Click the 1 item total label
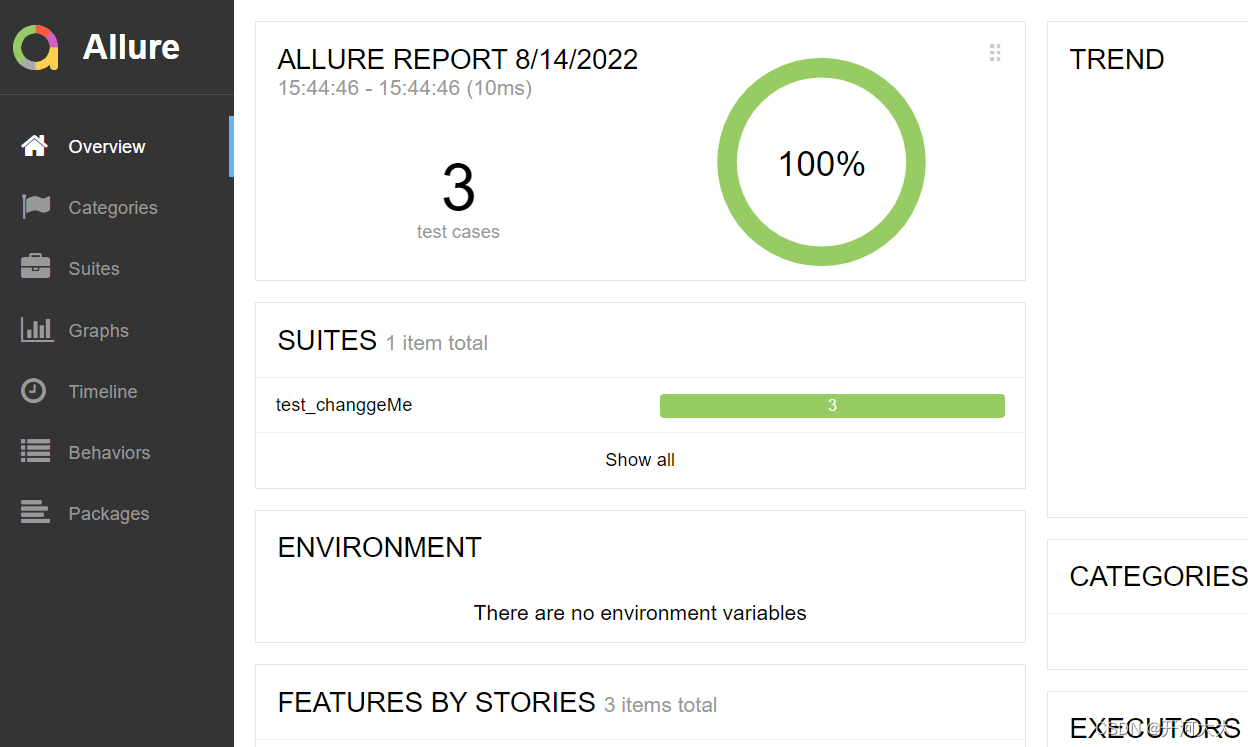The image size is (1248, 747). click(x=437, y=343)
